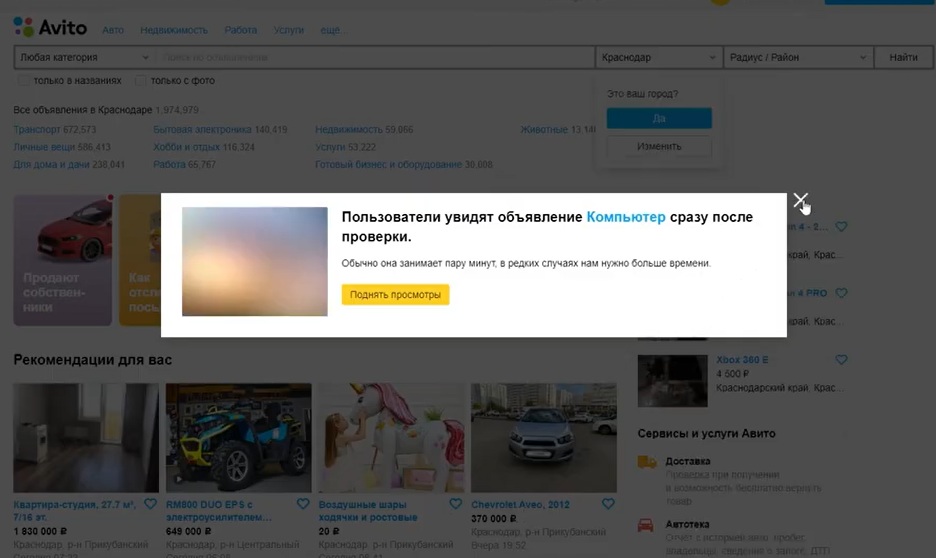Confirm city with Да button
Viewport: 936px width, 558px height.
click(659, 118)
